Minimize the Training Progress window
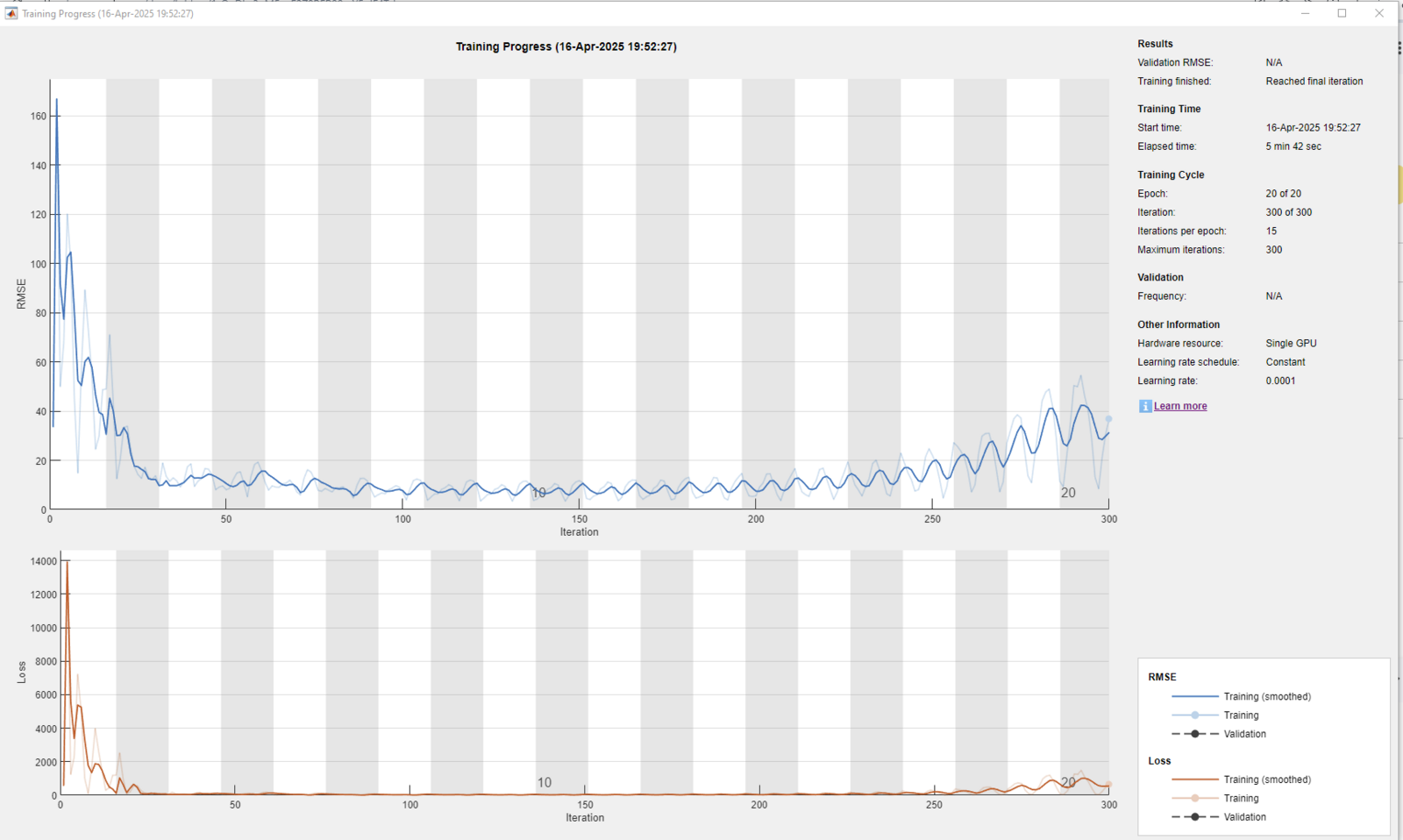This screenshot has height=840, width=1403. click(1306, 13)
